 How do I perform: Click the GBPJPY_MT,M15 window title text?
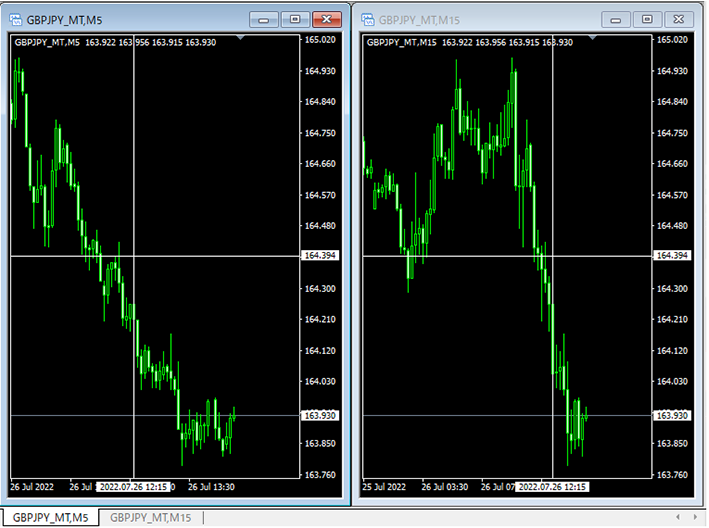tap(419, 20)
